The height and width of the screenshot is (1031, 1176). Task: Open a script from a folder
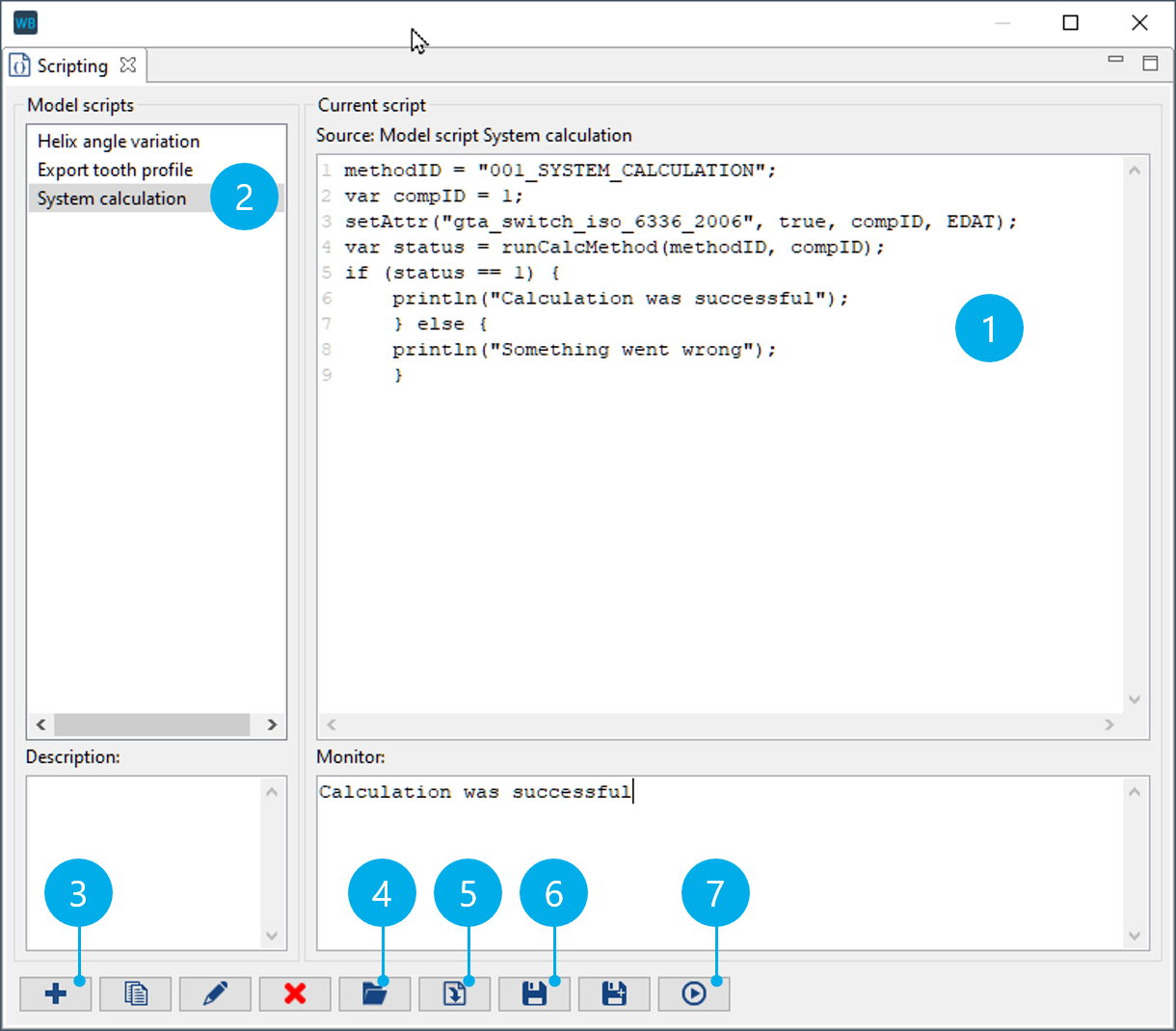pos(374,993)
